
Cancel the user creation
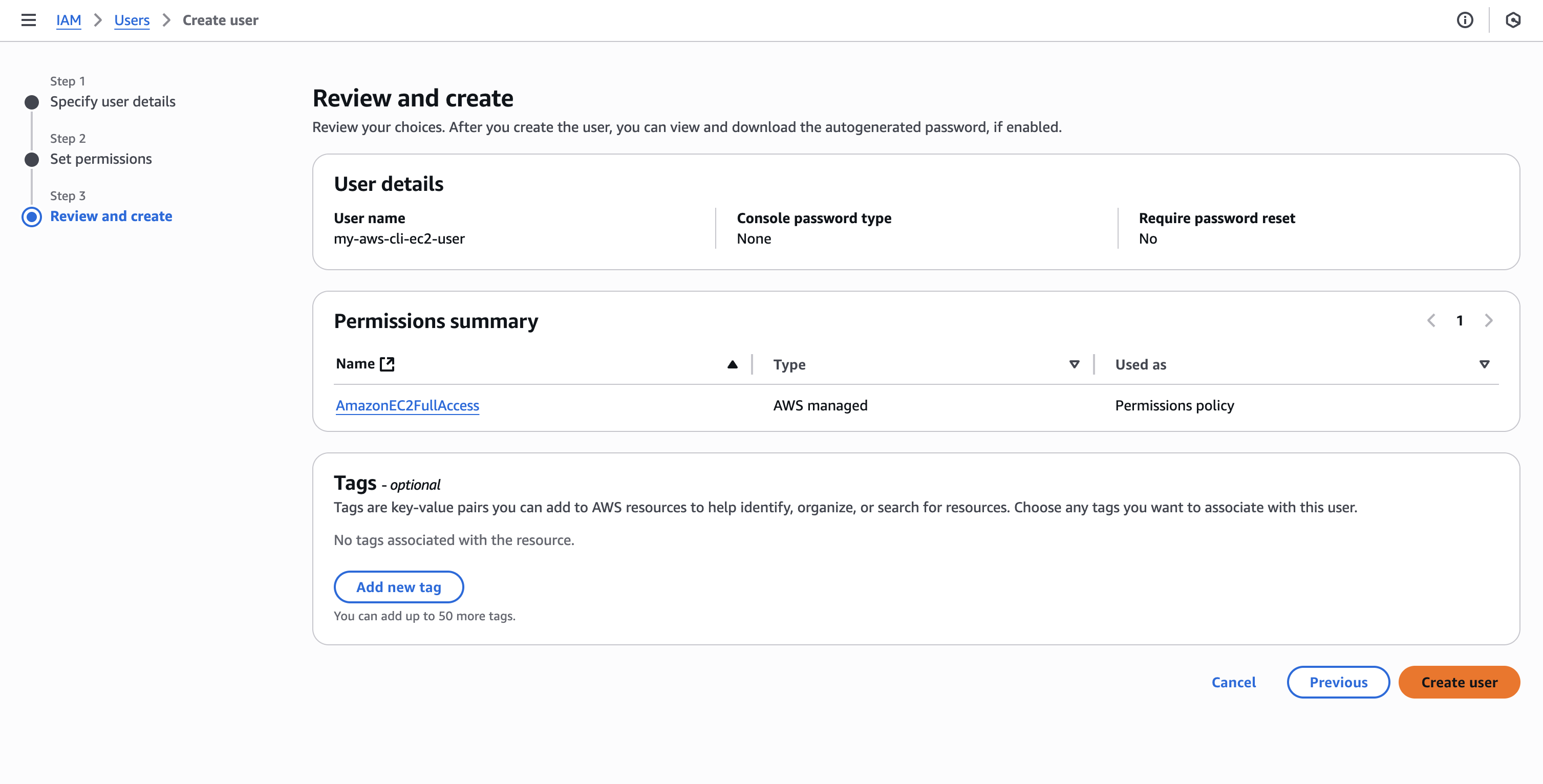[1233, 682]
